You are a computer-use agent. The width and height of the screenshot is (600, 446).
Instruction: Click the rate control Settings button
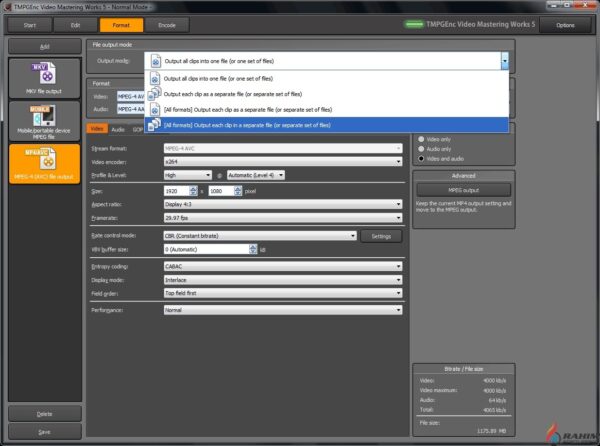point(381,236)
